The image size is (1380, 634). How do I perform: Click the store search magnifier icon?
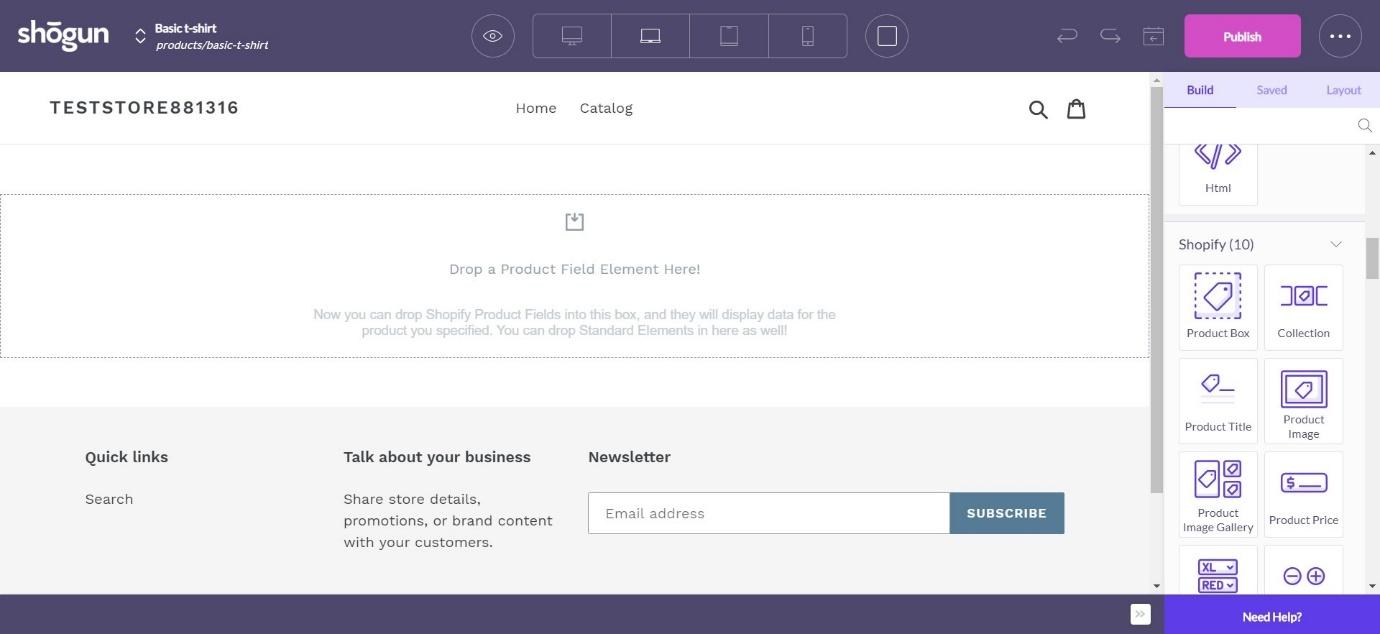coord(1038,109)
